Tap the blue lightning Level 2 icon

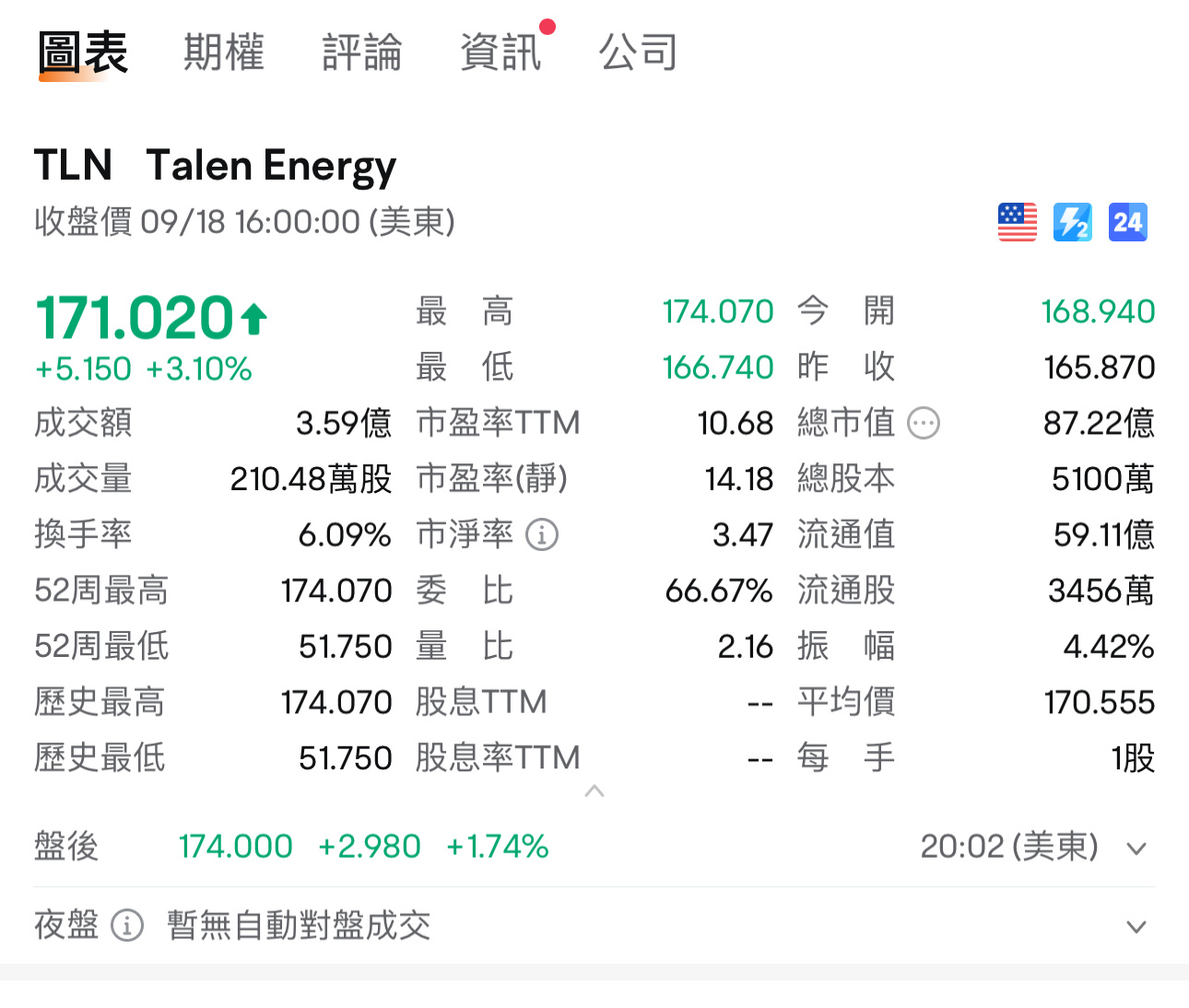pyautogui.click(x=1073, y=222)
